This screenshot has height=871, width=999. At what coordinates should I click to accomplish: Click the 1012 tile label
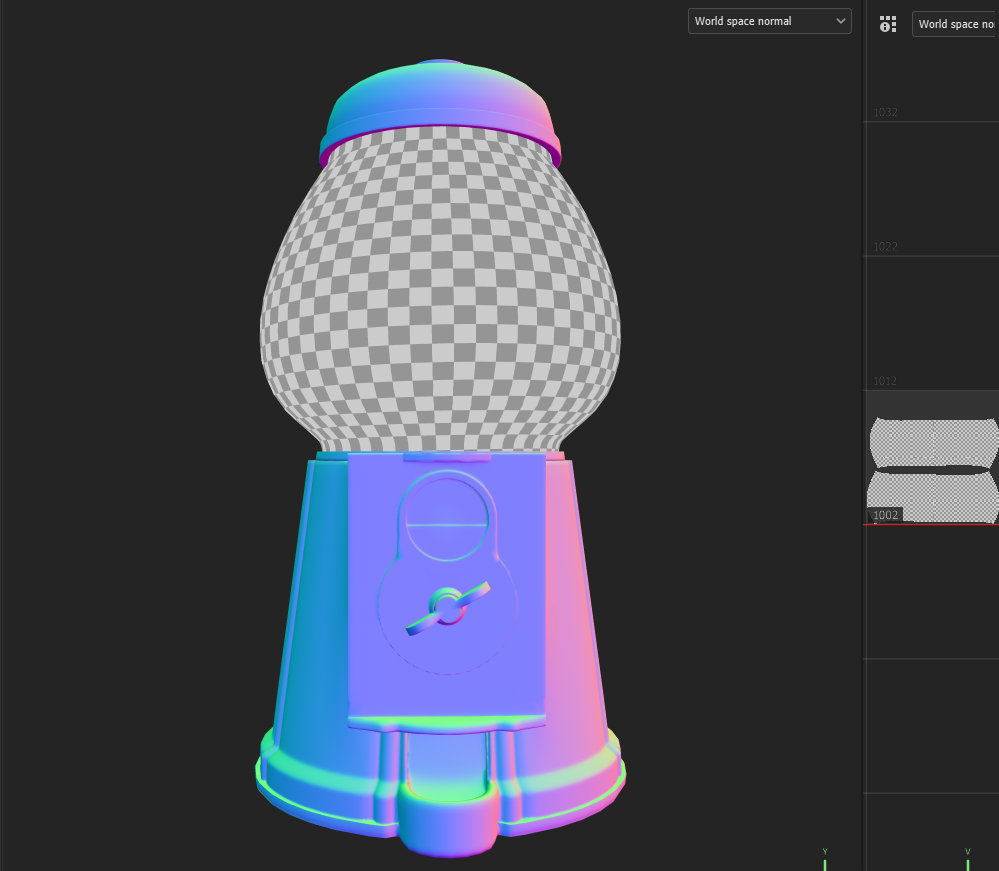click(x=884, y=381)
